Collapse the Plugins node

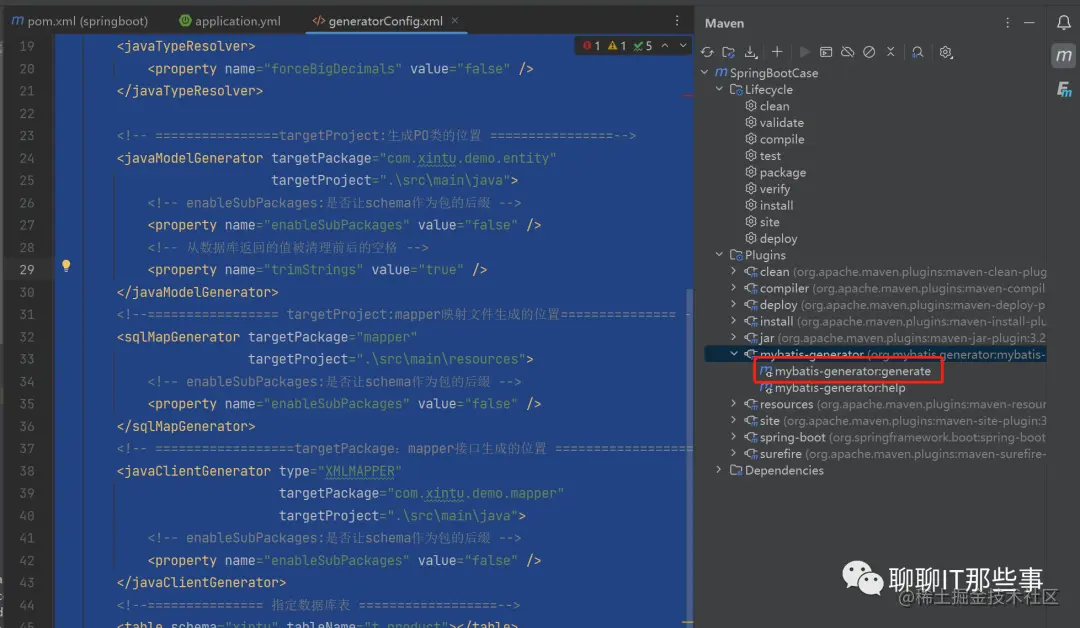[x=719, y=255]
